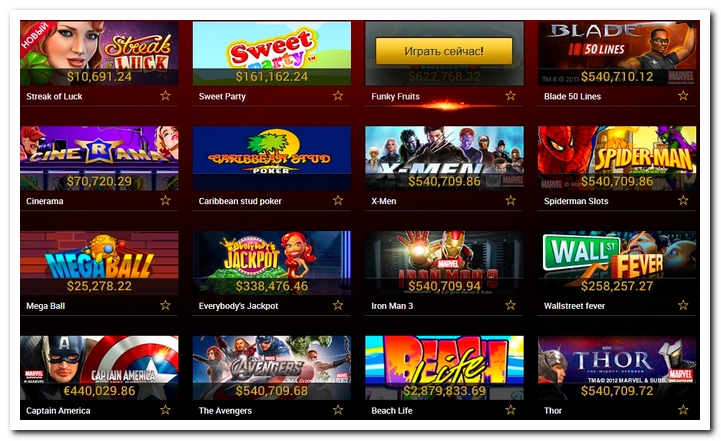Open the Captain America game thumbnail

pyautogui.click(x=99, y=368)
